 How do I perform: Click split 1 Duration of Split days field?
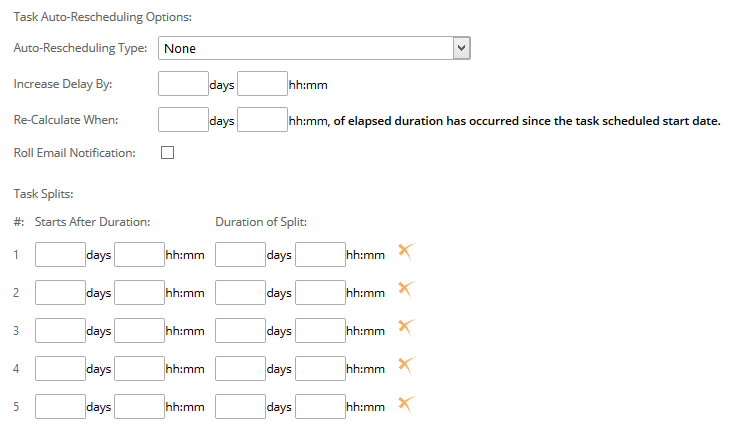click(241, 254)
